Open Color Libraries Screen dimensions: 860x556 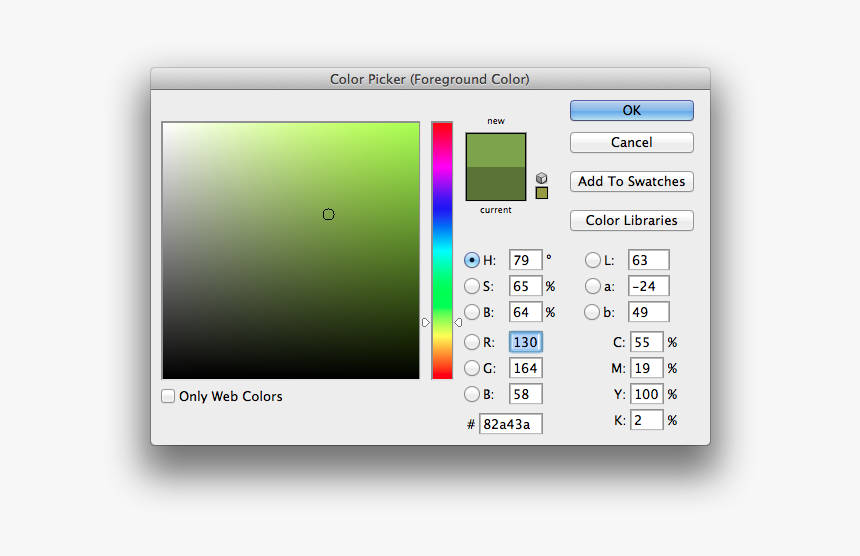click(x=632, y=220)
